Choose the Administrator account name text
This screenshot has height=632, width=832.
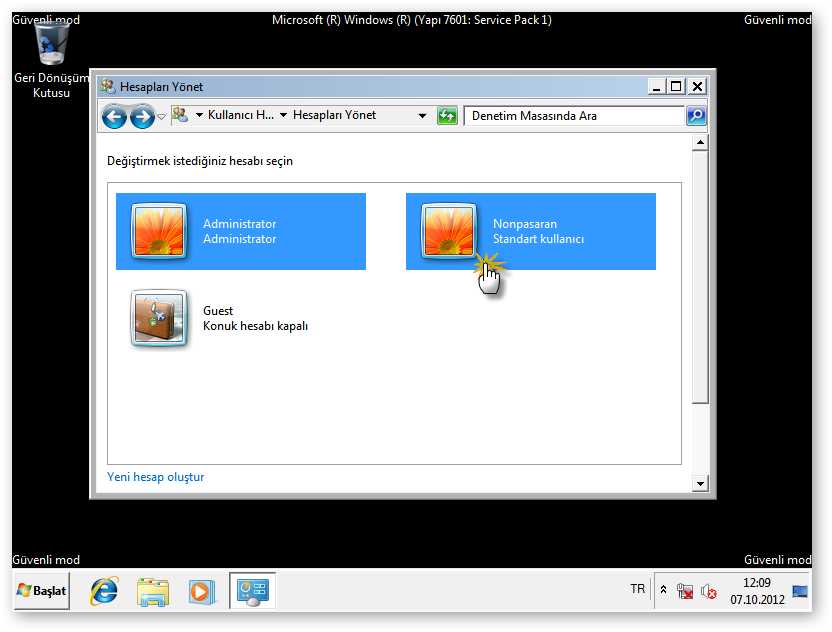pos(239,224)
